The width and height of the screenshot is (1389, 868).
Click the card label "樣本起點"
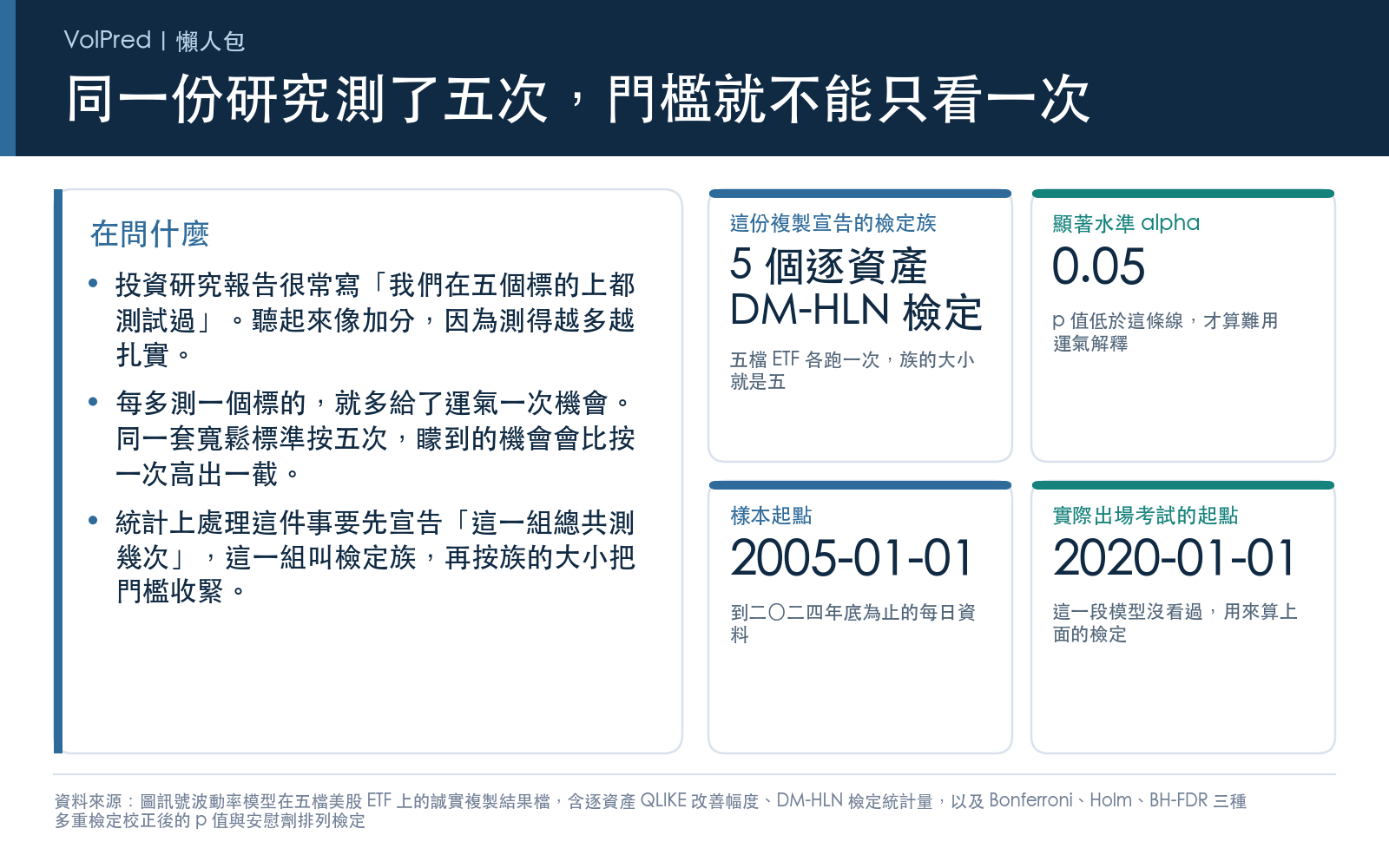[x=771, y=516]
